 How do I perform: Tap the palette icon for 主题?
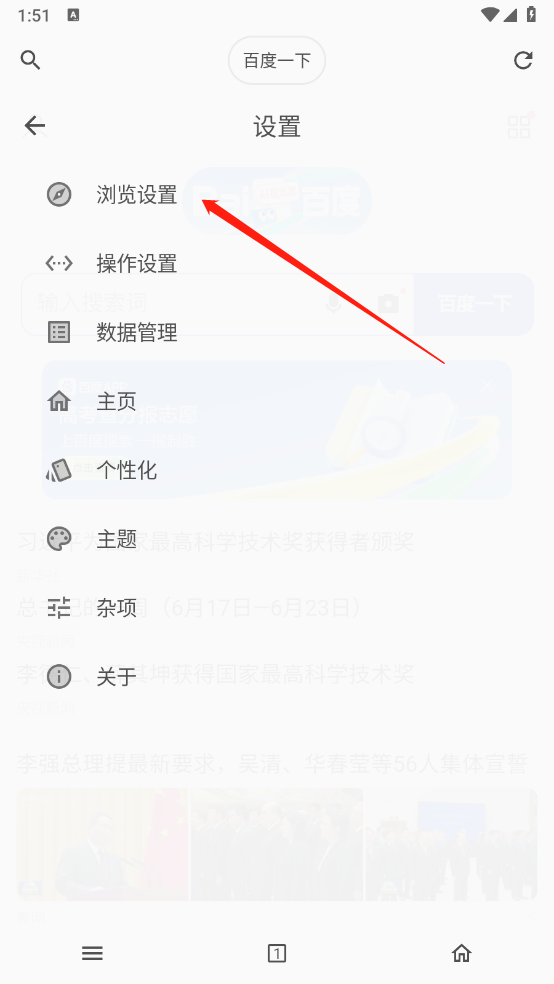pyautogui.click(x=59, y=539)
